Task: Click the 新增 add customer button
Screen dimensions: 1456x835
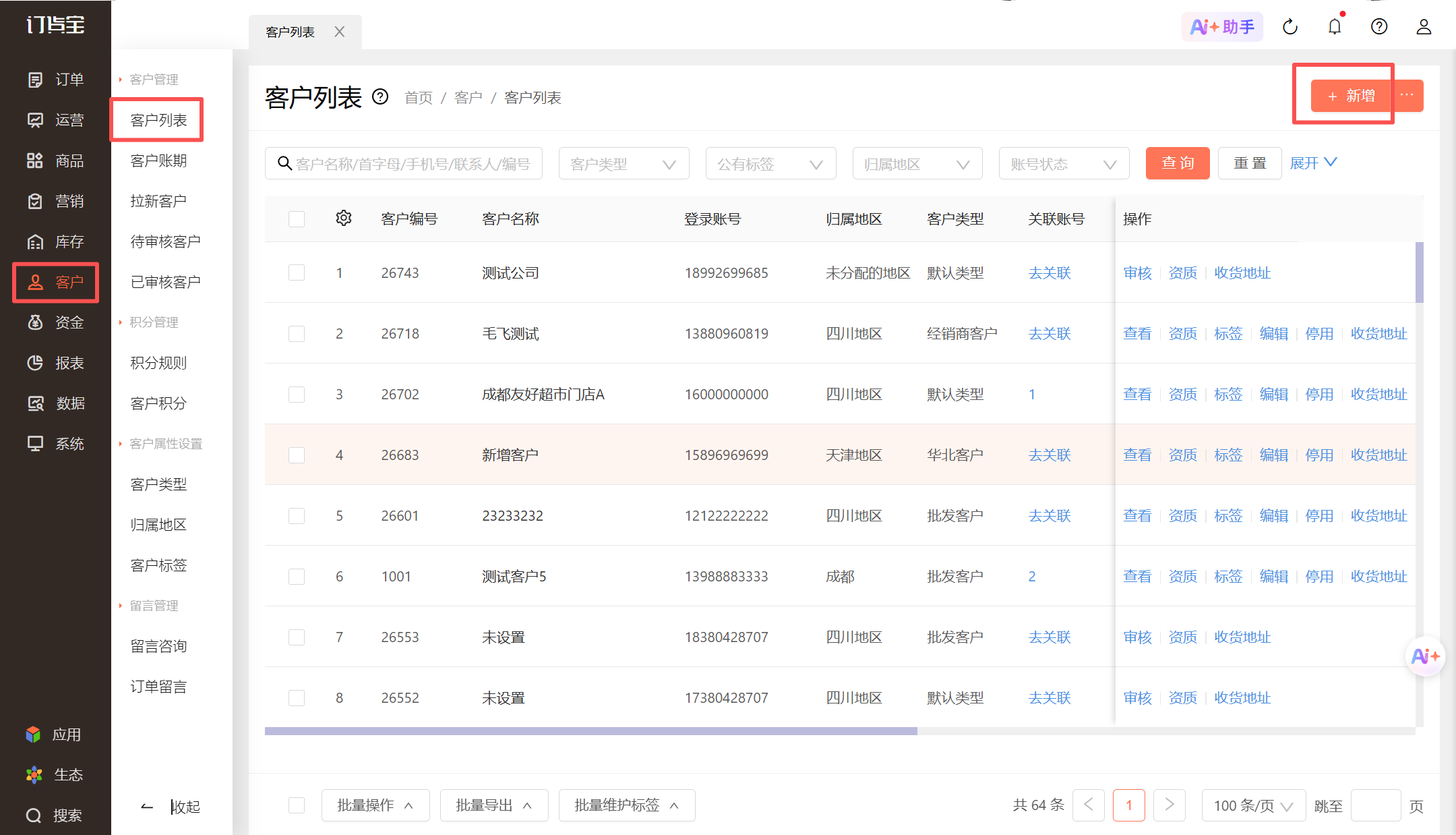Action: pos(1351,96)
